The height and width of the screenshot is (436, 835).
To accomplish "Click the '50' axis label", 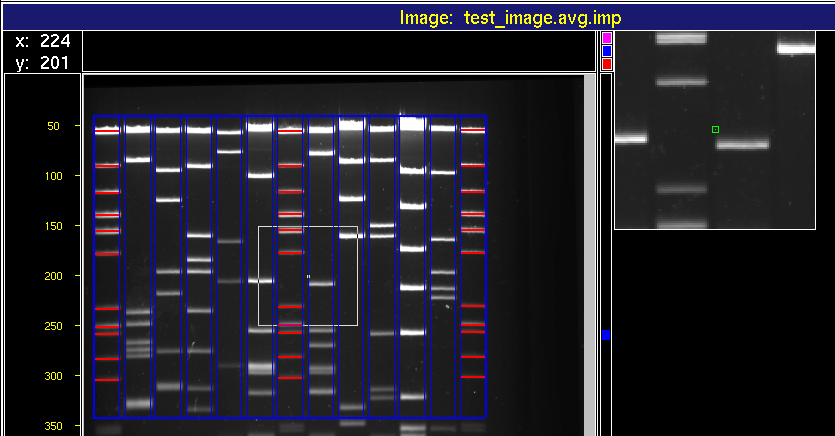I will 53,126.
